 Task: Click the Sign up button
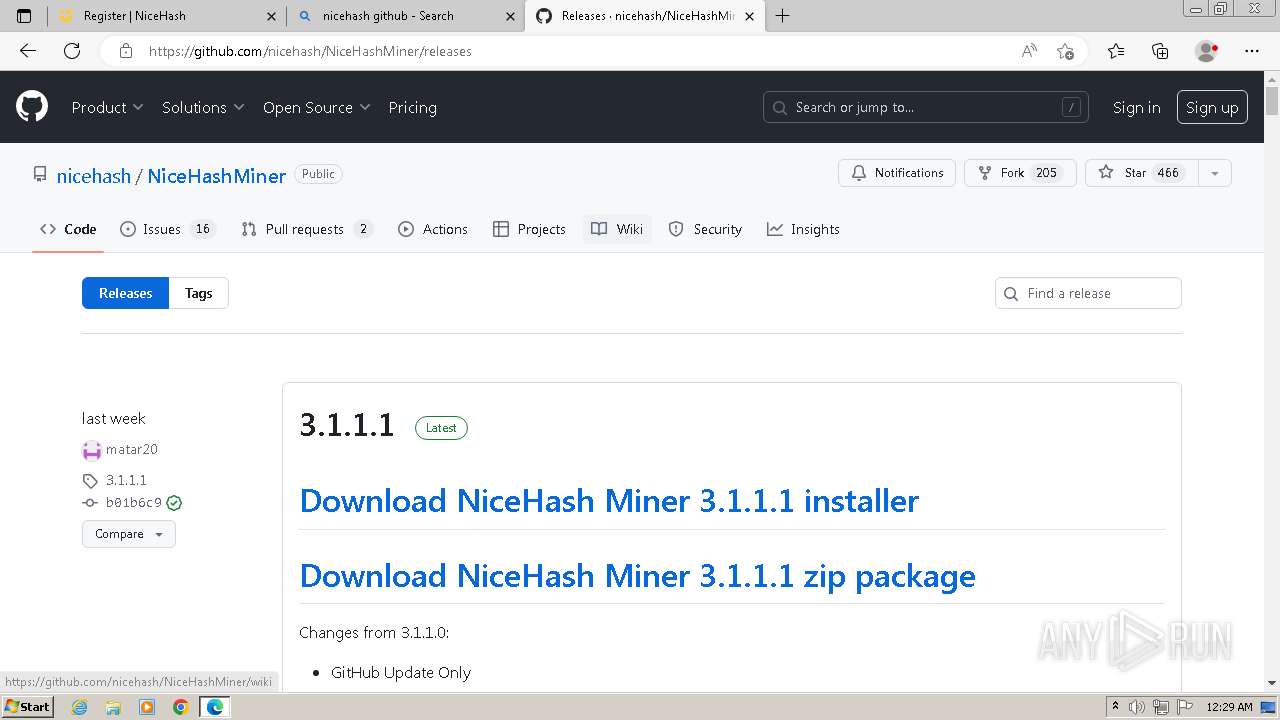[1212, 107]
